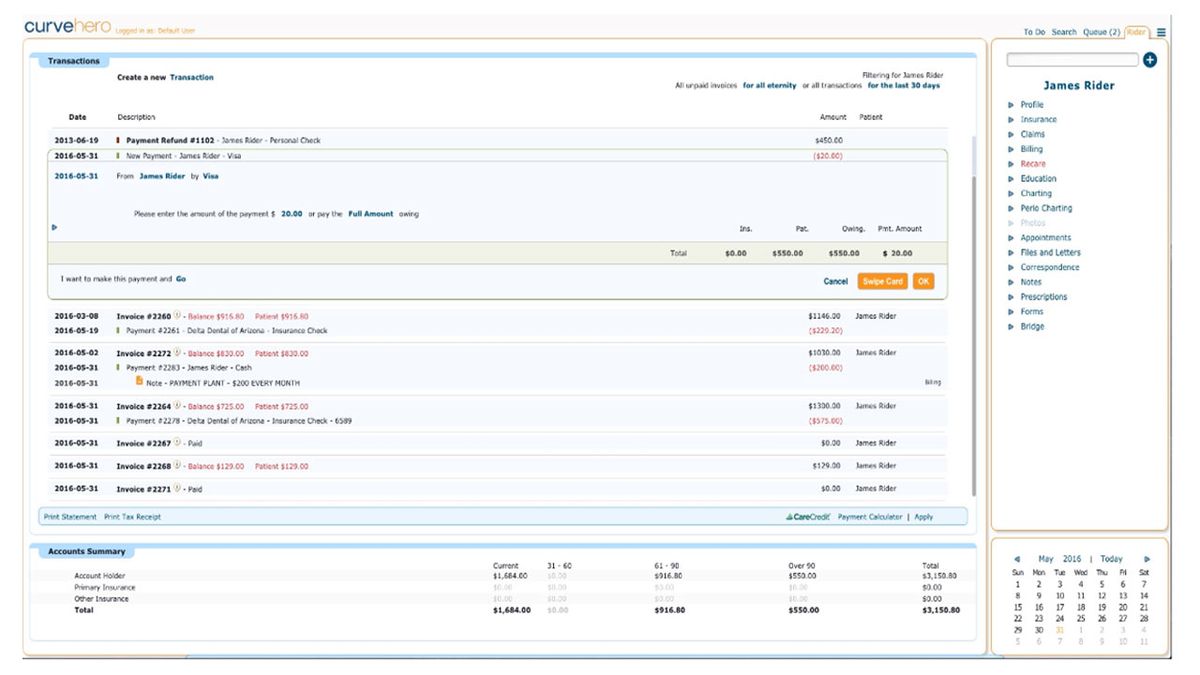Image resolution: width=1200 pixels, height=675 pixels.
Task: Edit payment amount 20.00 field
Action: click(x=292, y=214)
